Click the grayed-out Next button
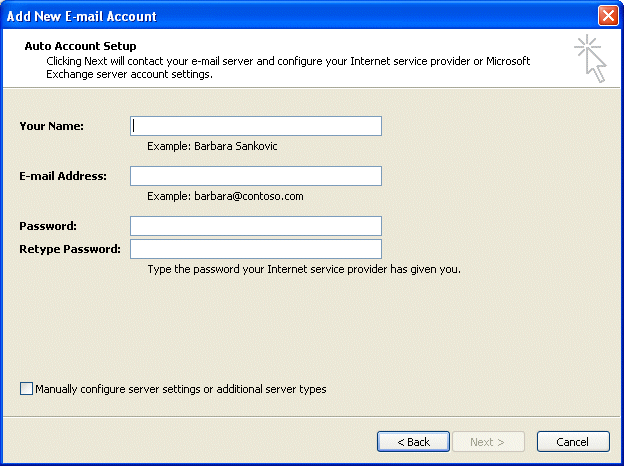 click(x=488, y=442)
